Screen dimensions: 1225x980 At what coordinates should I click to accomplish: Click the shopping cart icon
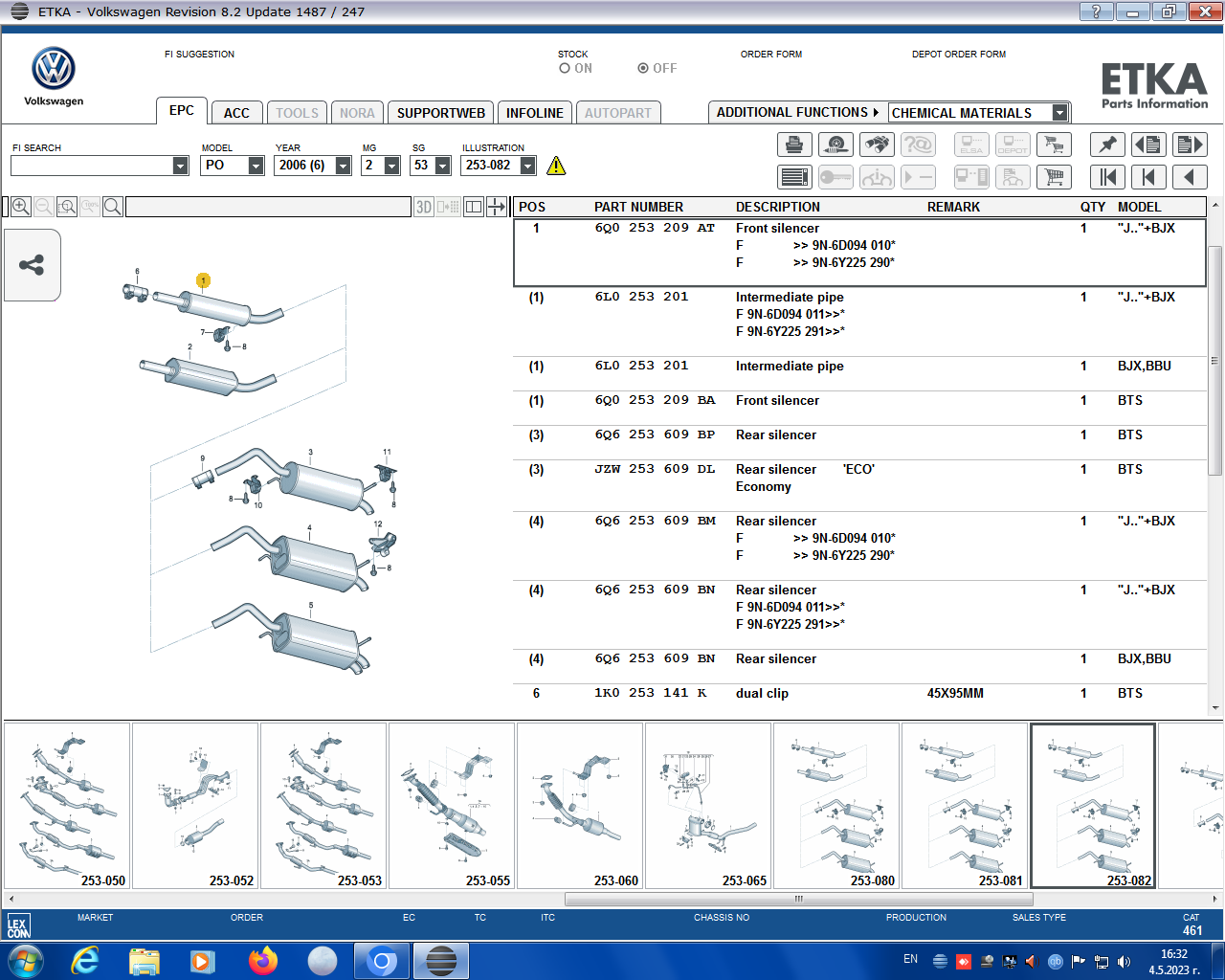(1054, 177)
